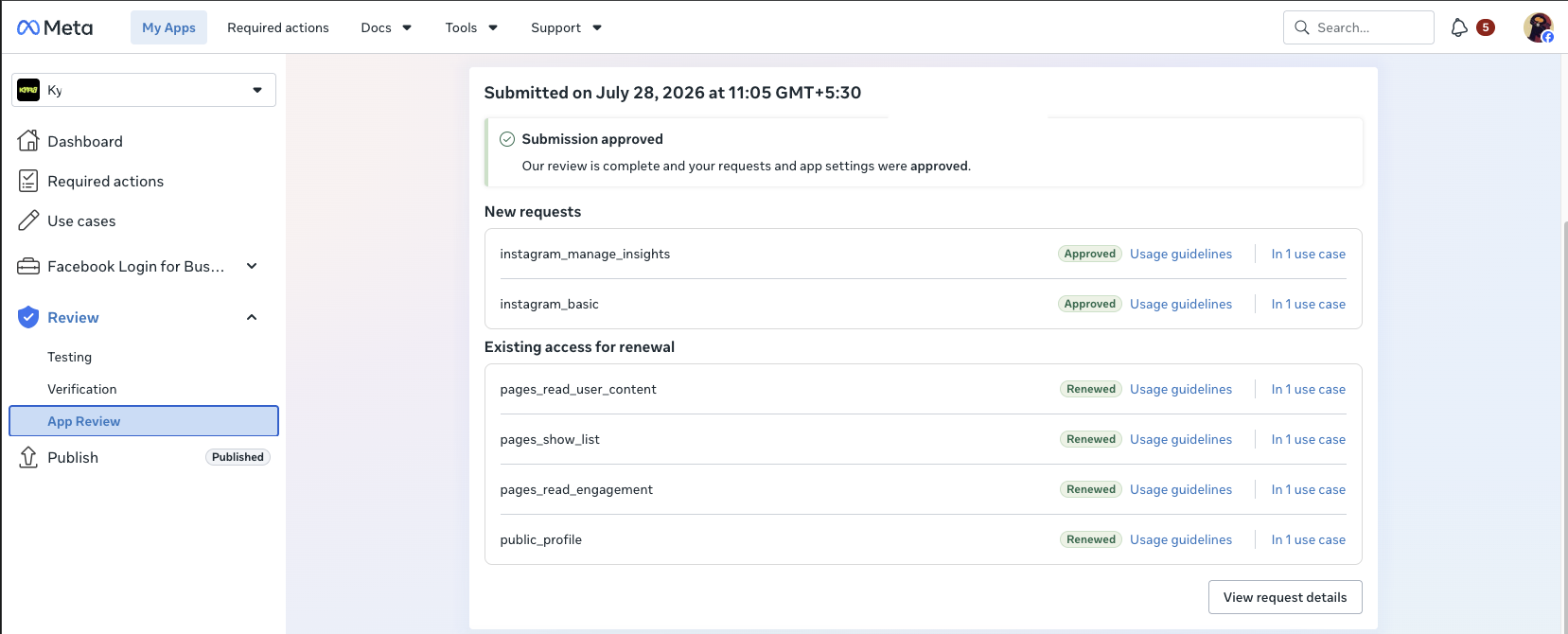Viewport: 1568px width, 634px height.
Task: Click the search magnifier icon
Action: (x=1302, y=27)
